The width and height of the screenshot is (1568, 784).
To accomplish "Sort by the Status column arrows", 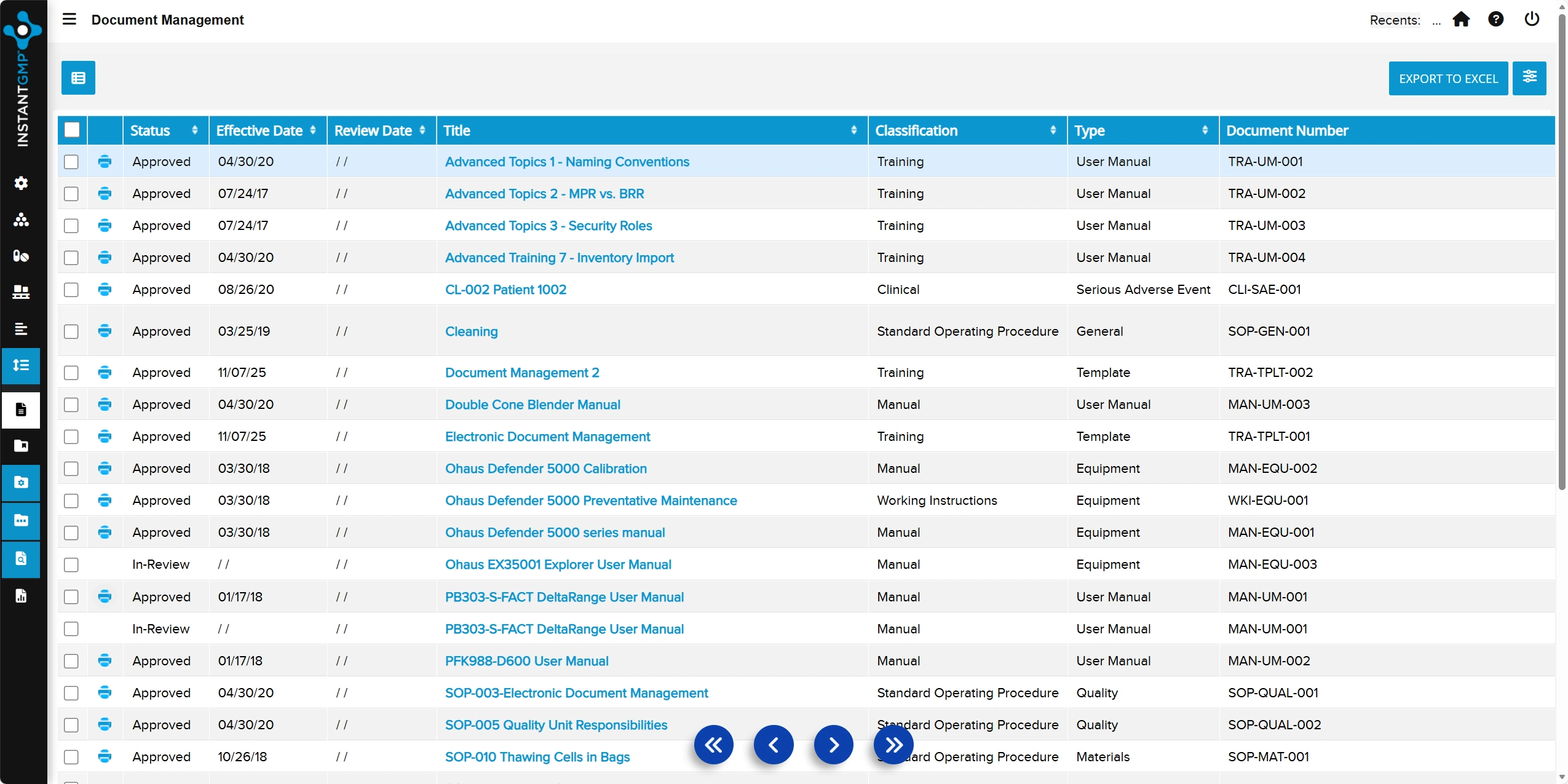I will pyautogui.click(x=195, y=130).
